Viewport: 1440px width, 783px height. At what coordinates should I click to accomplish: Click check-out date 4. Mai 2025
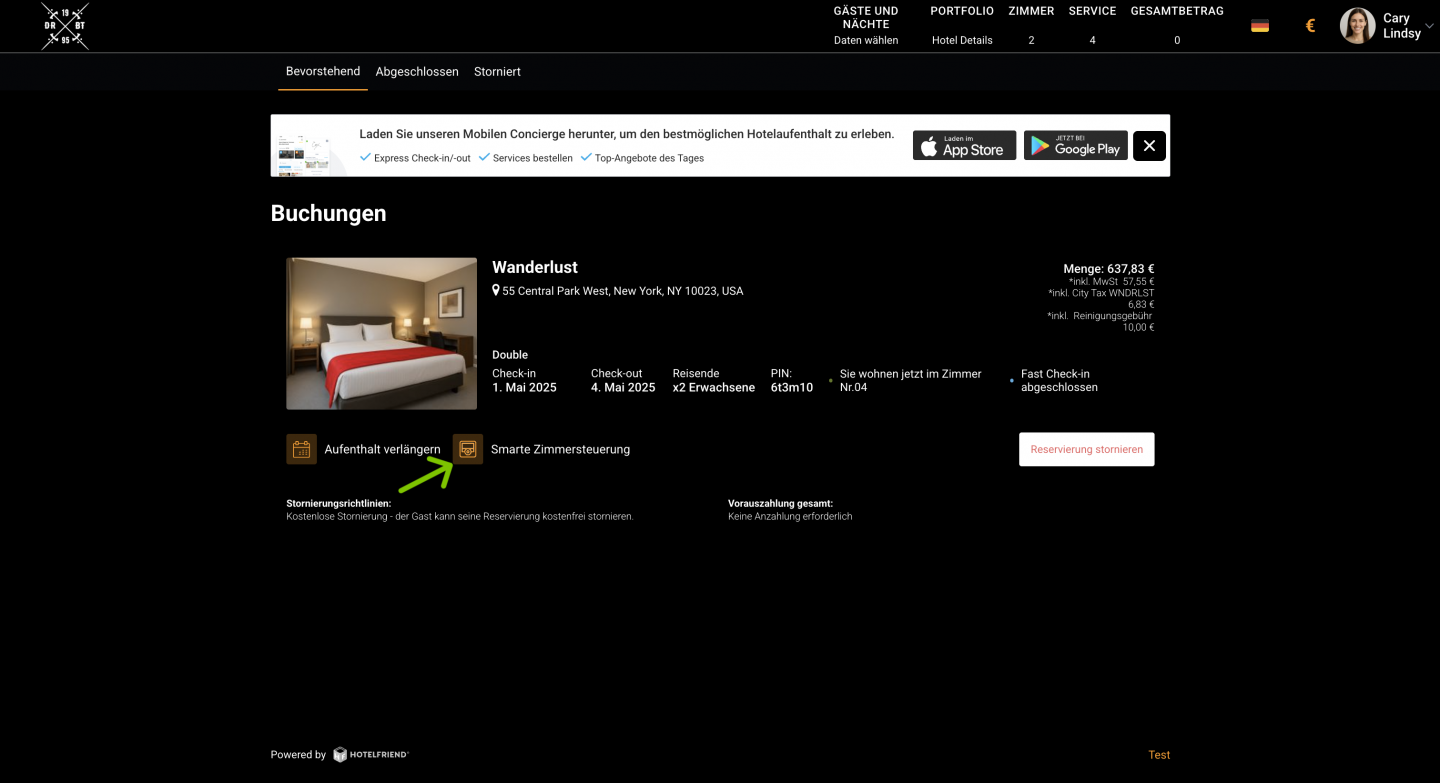[623, 387]
